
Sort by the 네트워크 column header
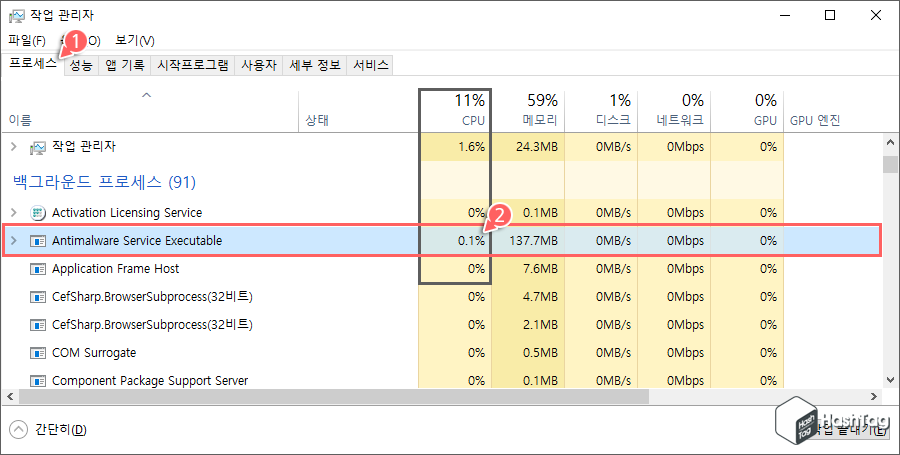pos(674,110)
